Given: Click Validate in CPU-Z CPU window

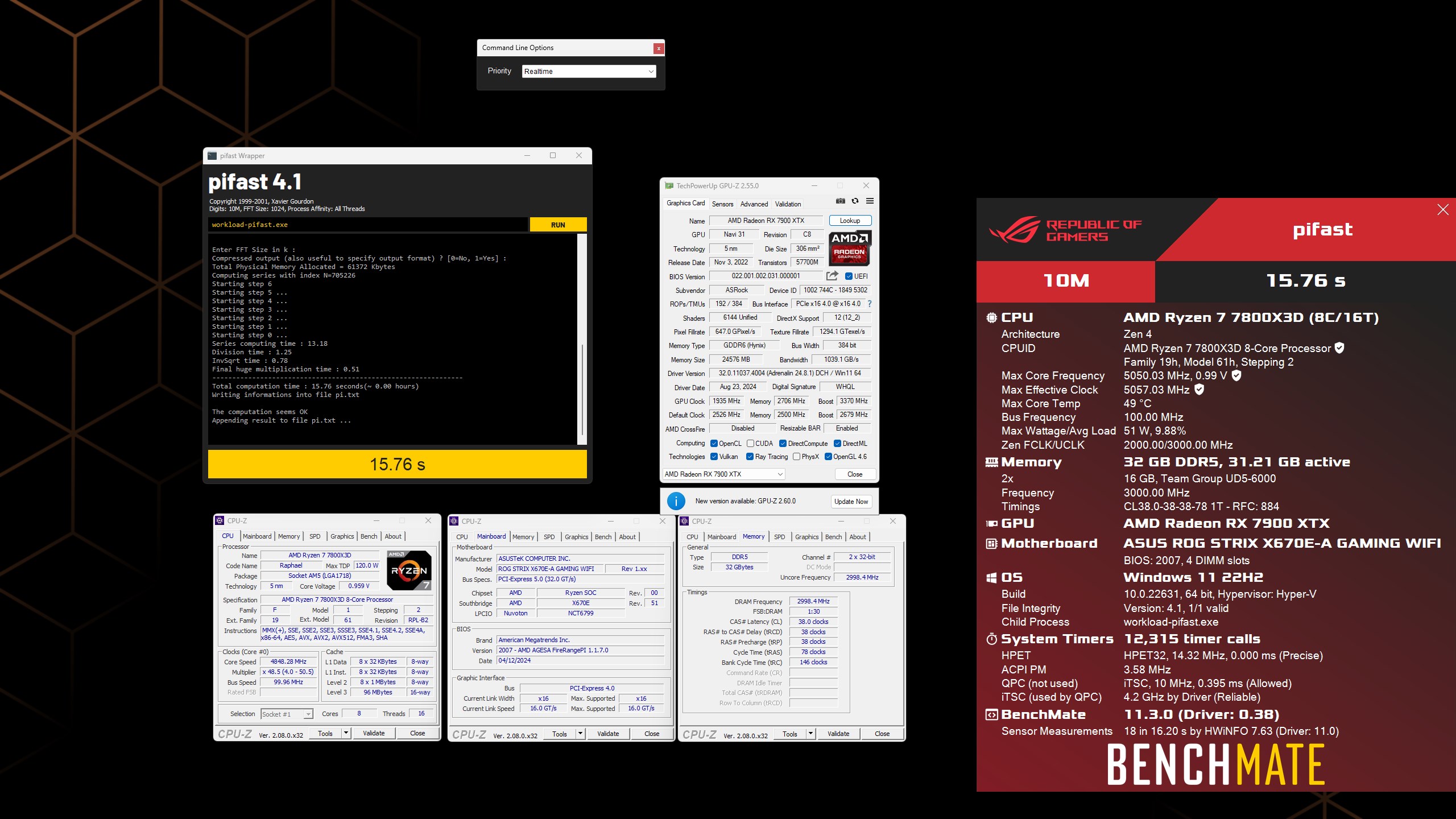Looking at the screenshot, I should 374,734.
